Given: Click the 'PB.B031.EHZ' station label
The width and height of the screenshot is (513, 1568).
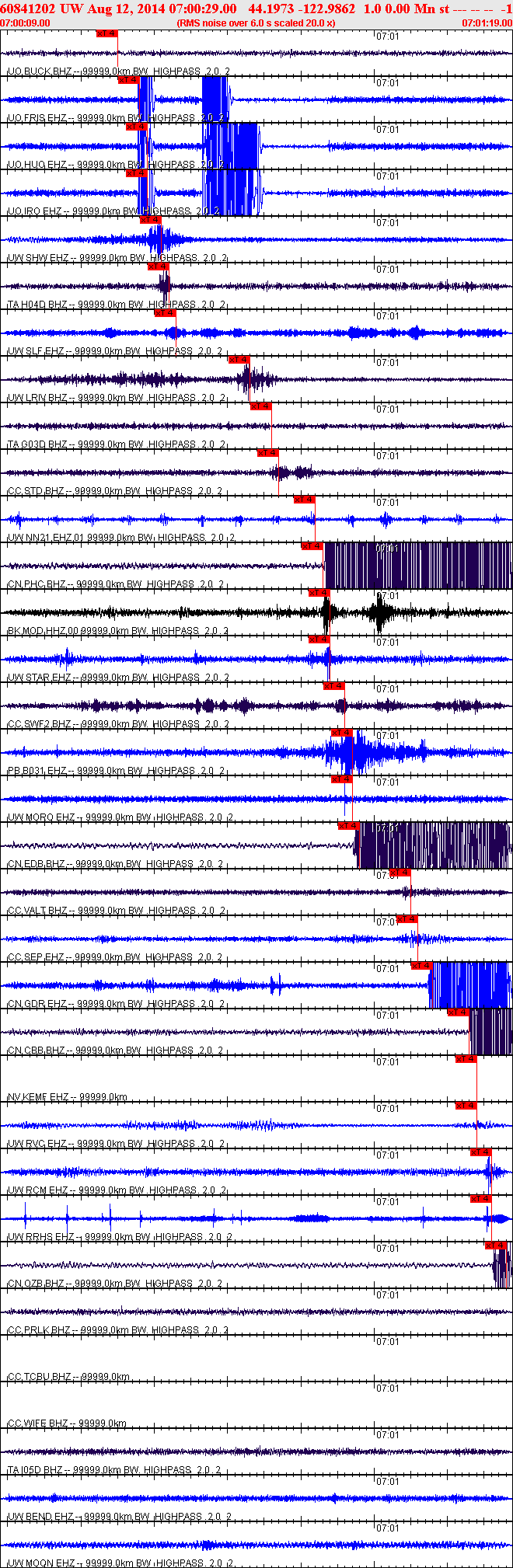Looking at the screenshot, I should pyautogui.click(x=37, y=771).
